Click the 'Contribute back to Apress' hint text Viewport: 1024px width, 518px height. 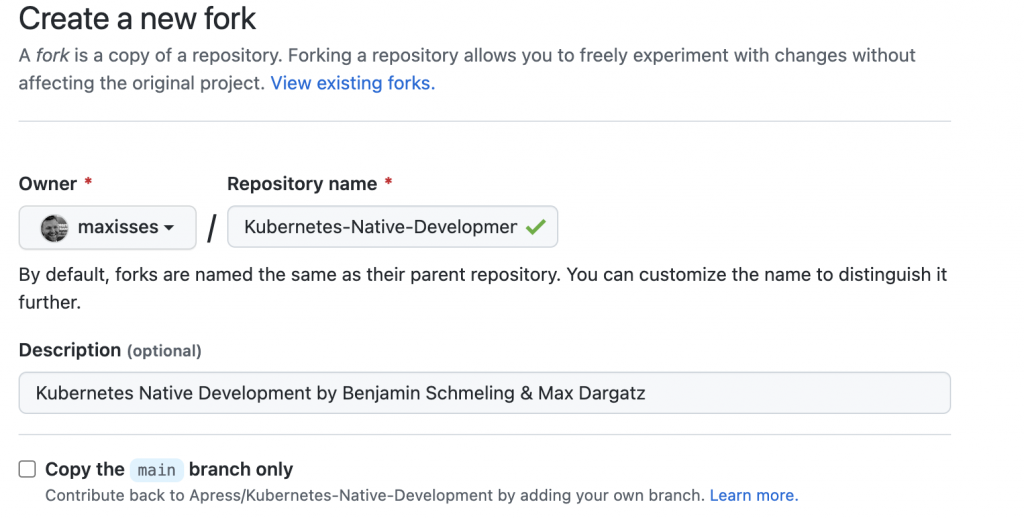click(x=375, y=496)
